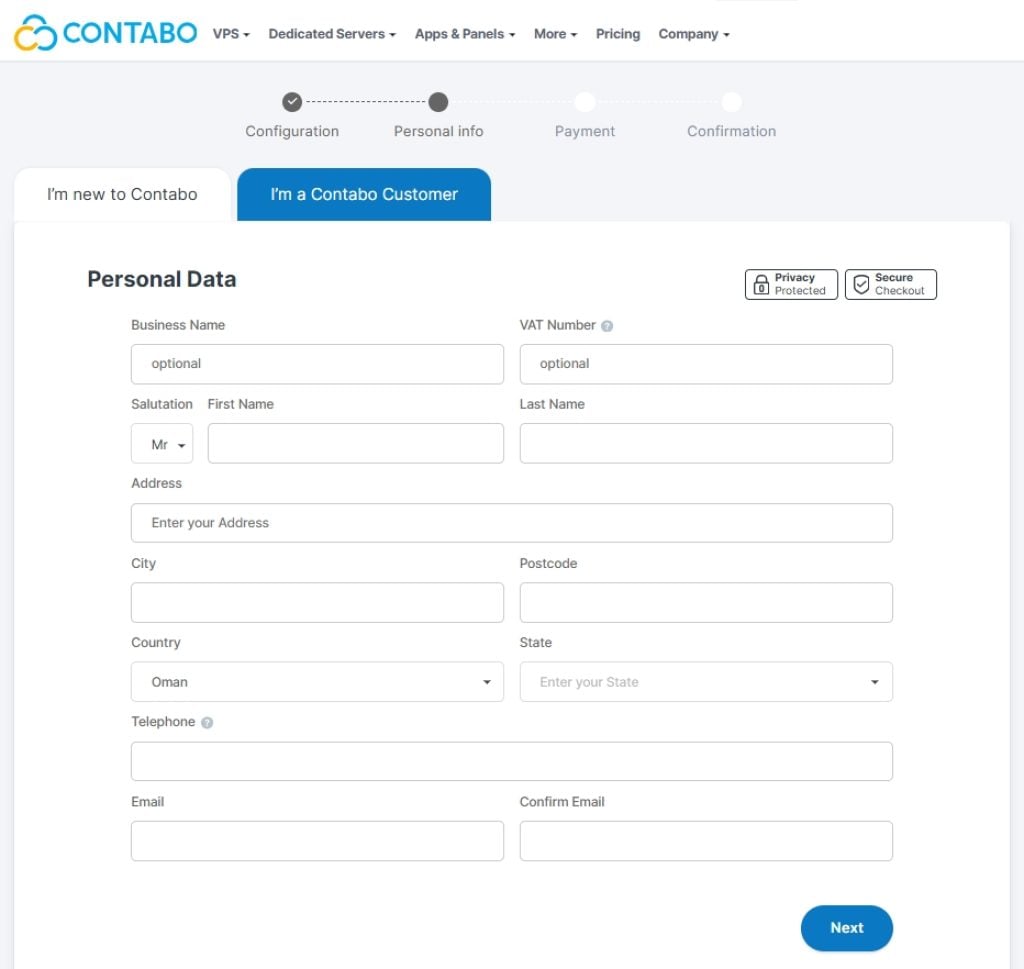This screenshot has width=1024, height=969.
Task: Open the Telephone help tooltip
Action: (x=205, y=722)
